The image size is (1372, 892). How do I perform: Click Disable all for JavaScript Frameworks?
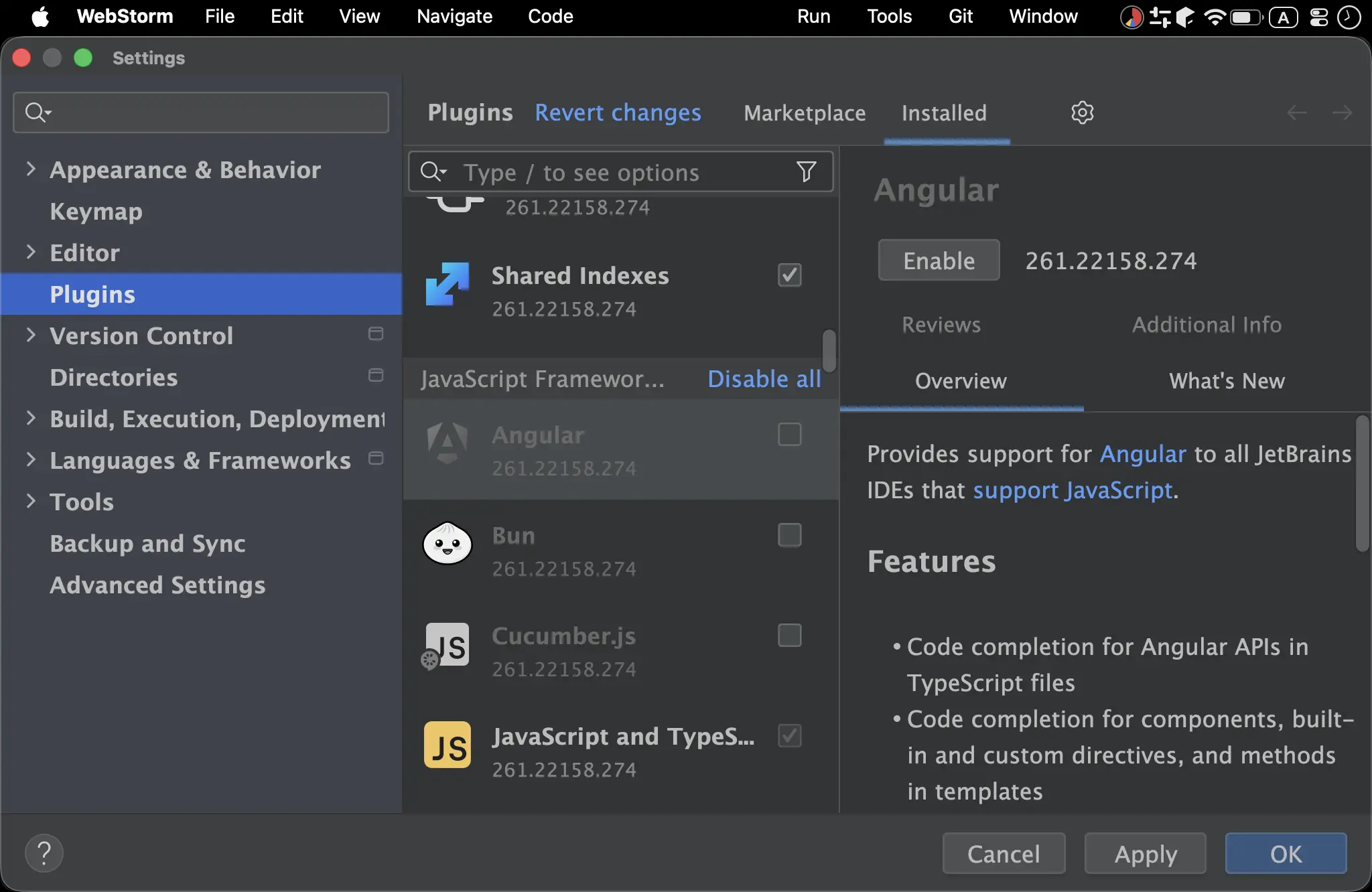764,379
